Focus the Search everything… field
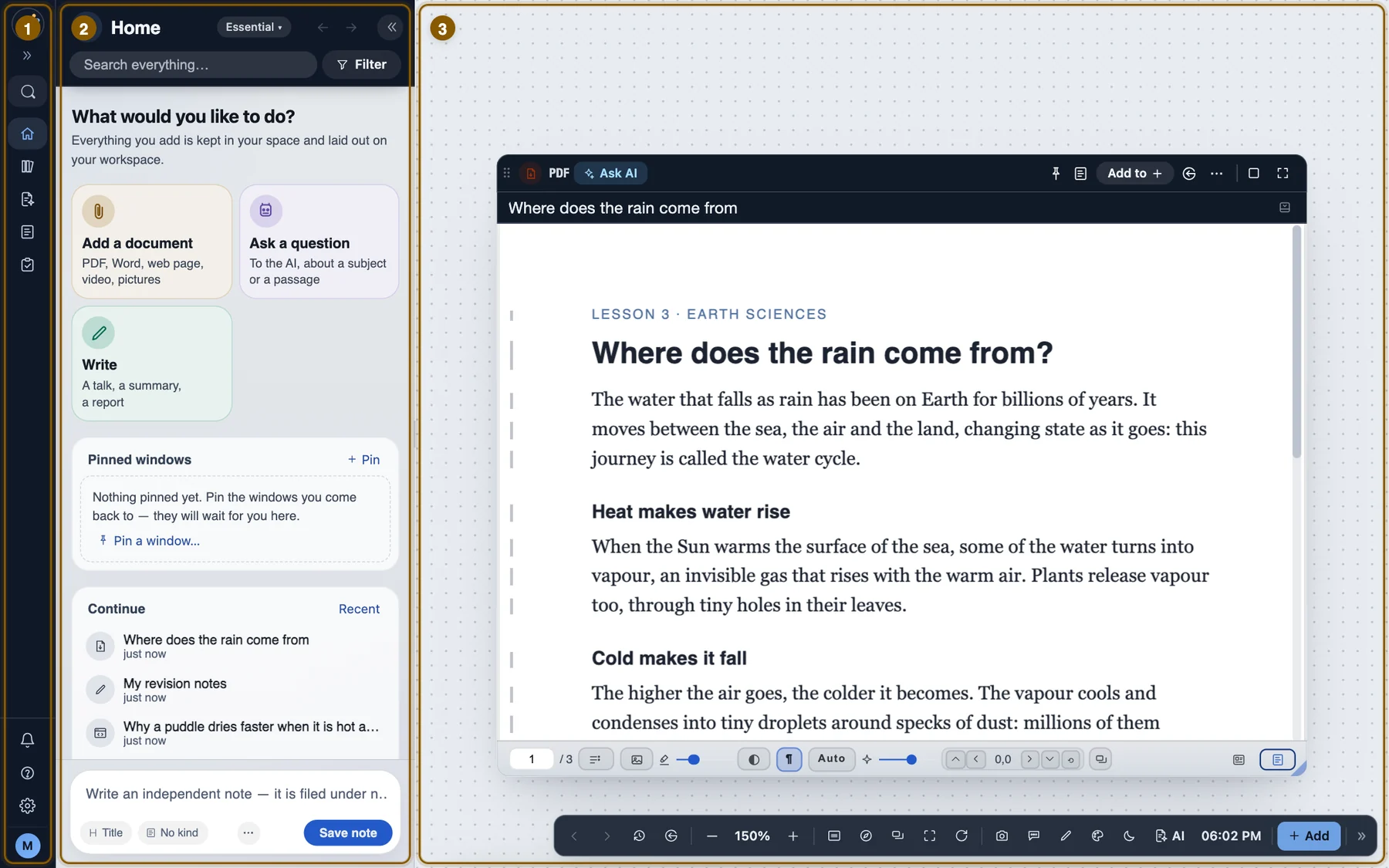The width and height of the screenshot is (1389, 868). tap(193, 65)
